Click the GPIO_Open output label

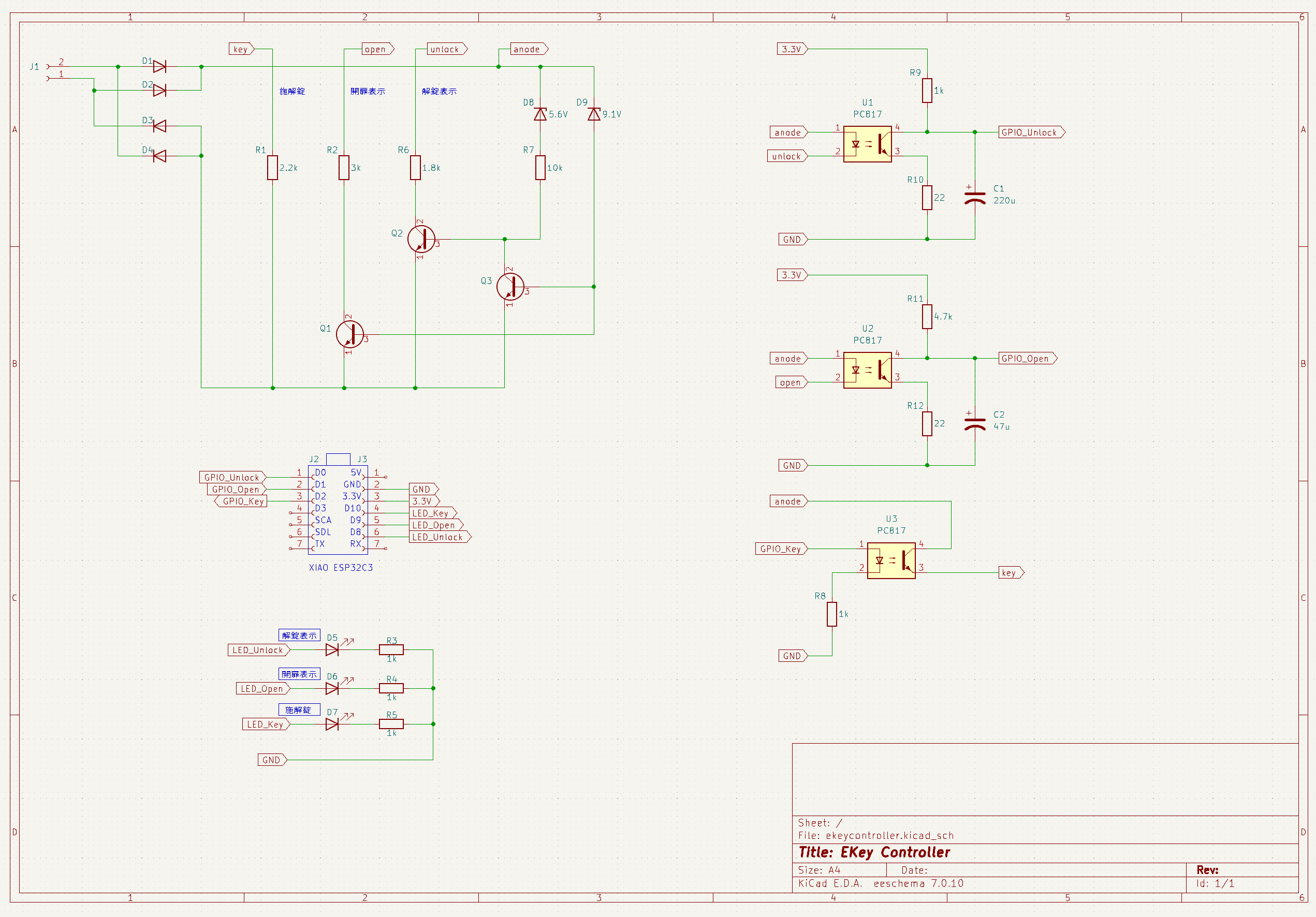click(x=1027, y=359)
